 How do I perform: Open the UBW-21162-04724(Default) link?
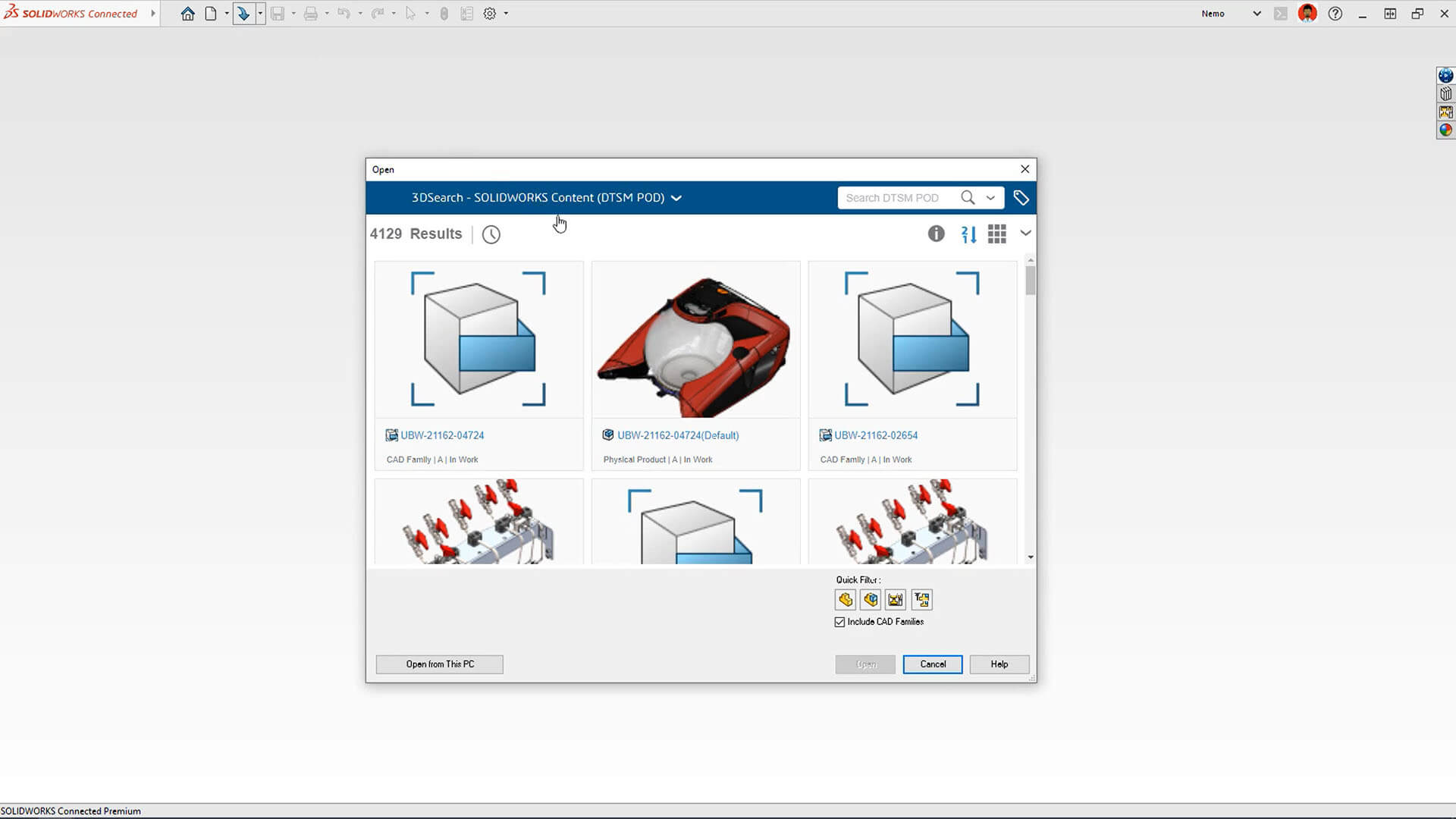click(x=678, y=435)
